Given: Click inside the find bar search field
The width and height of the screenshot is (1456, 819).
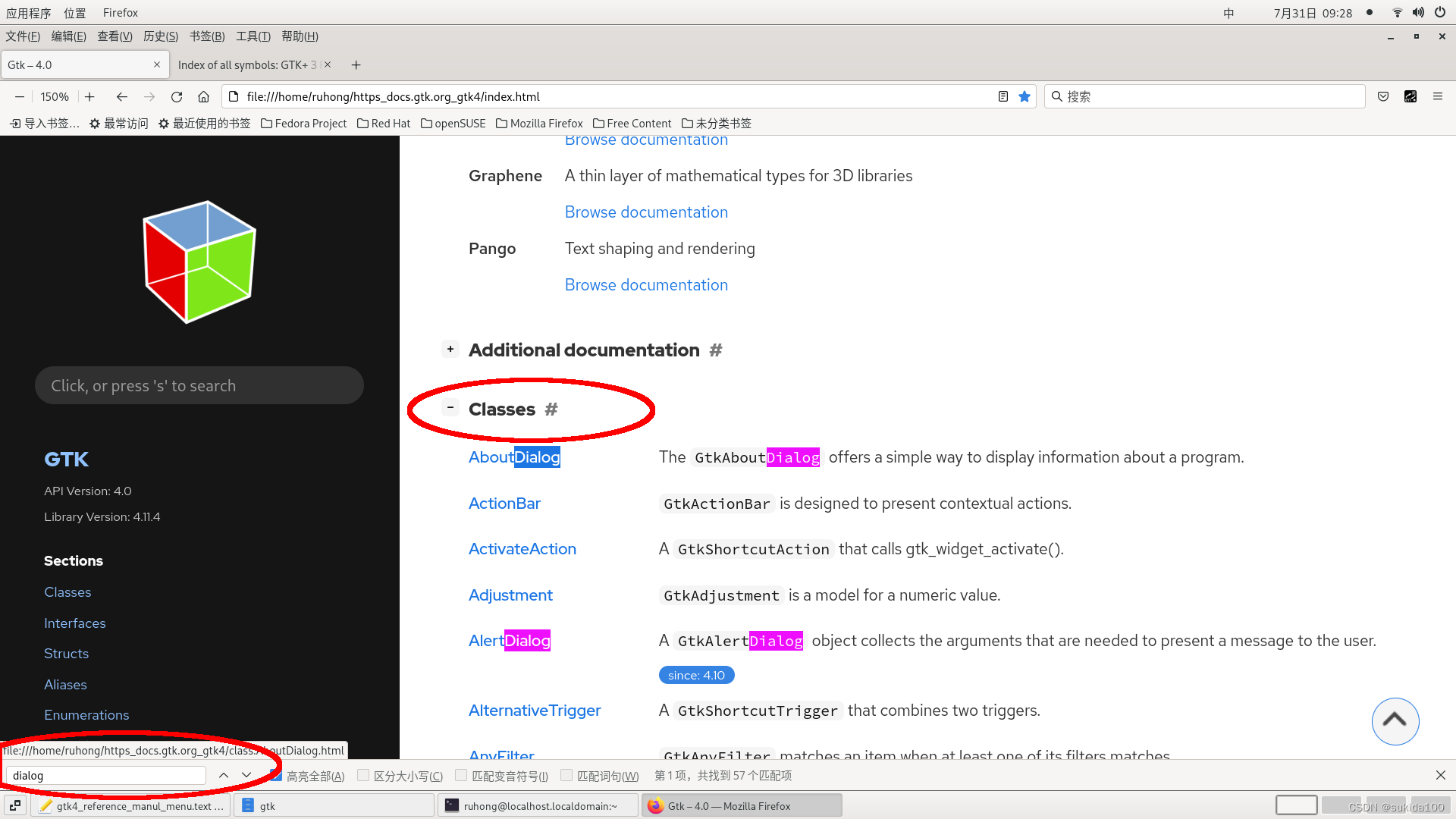Looking at the screenshot, I should pyautogui.click(x=105, y=775).
